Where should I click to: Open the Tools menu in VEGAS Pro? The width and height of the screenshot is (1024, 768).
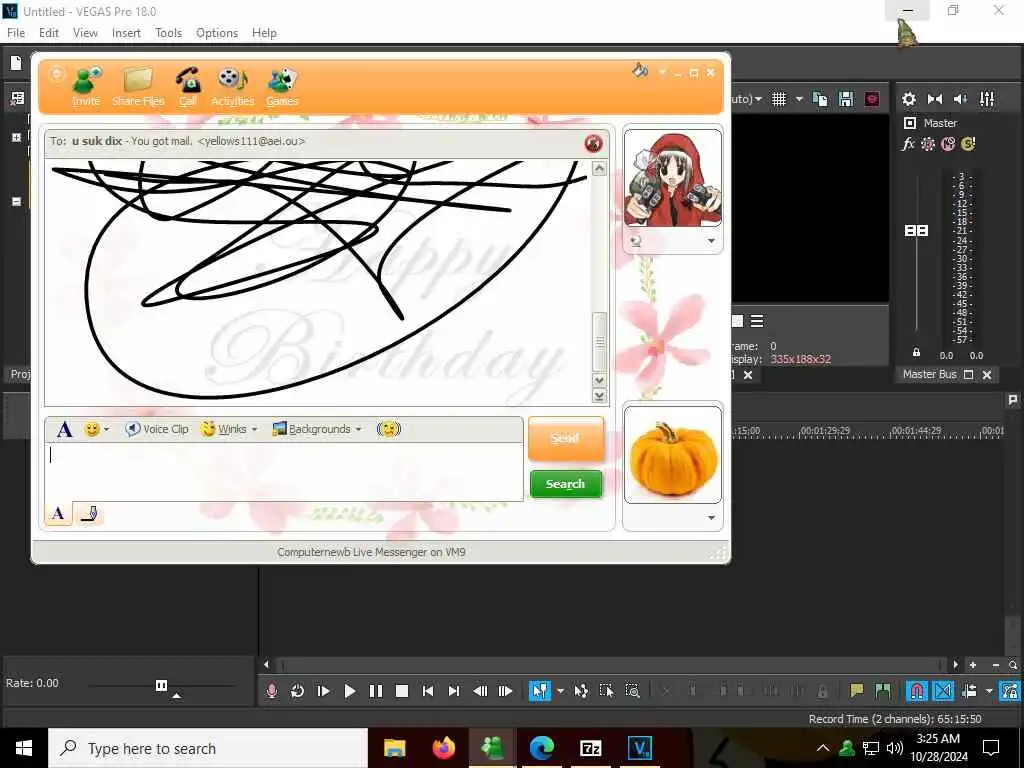[168, 33]
